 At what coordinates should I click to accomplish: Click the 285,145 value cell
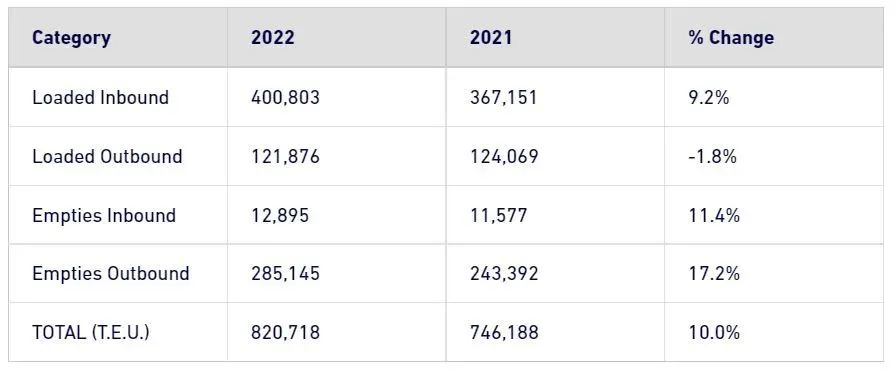(x=285, y=273)
